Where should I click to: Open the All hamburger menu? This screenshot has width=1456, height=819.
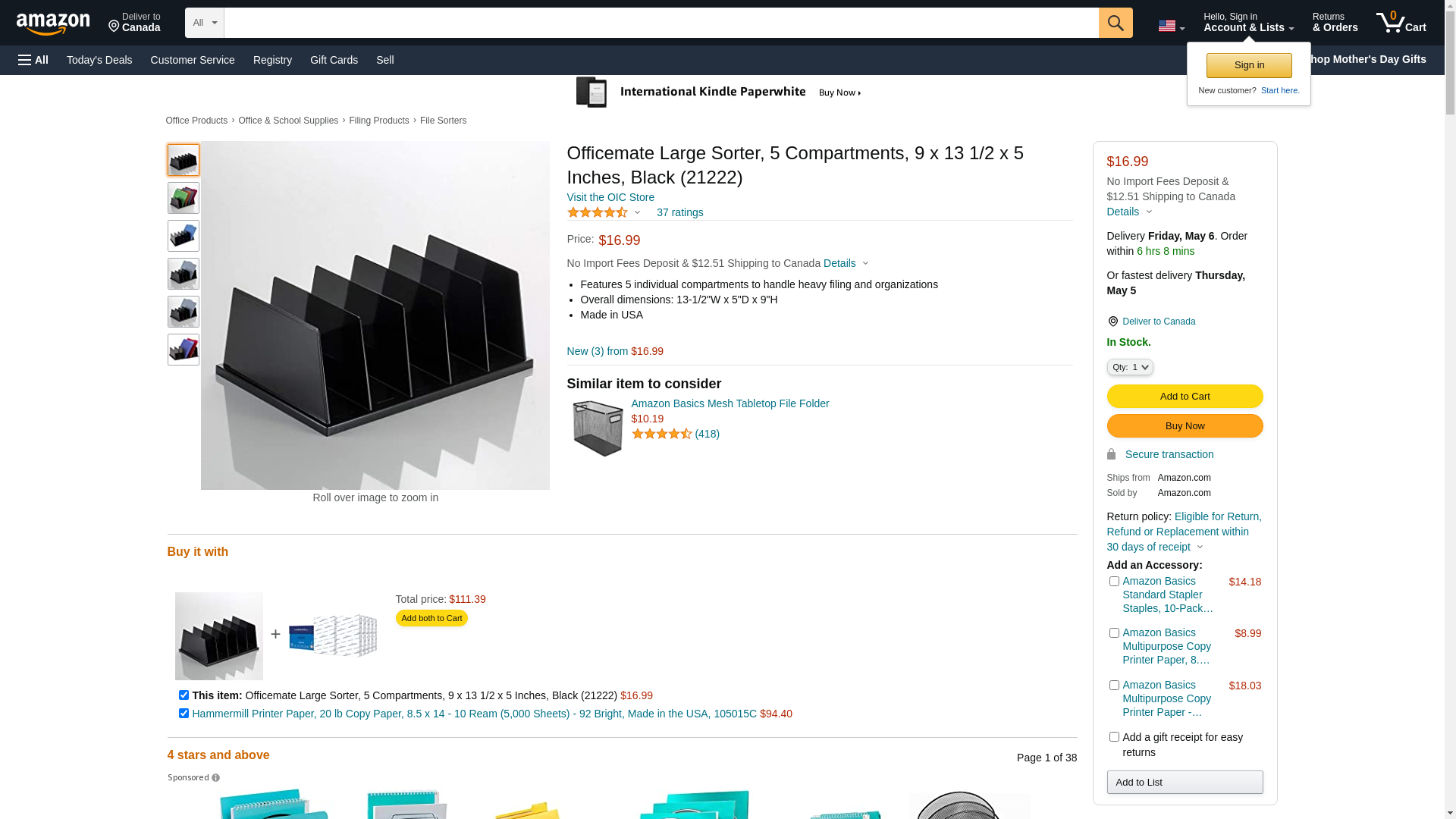33,60
